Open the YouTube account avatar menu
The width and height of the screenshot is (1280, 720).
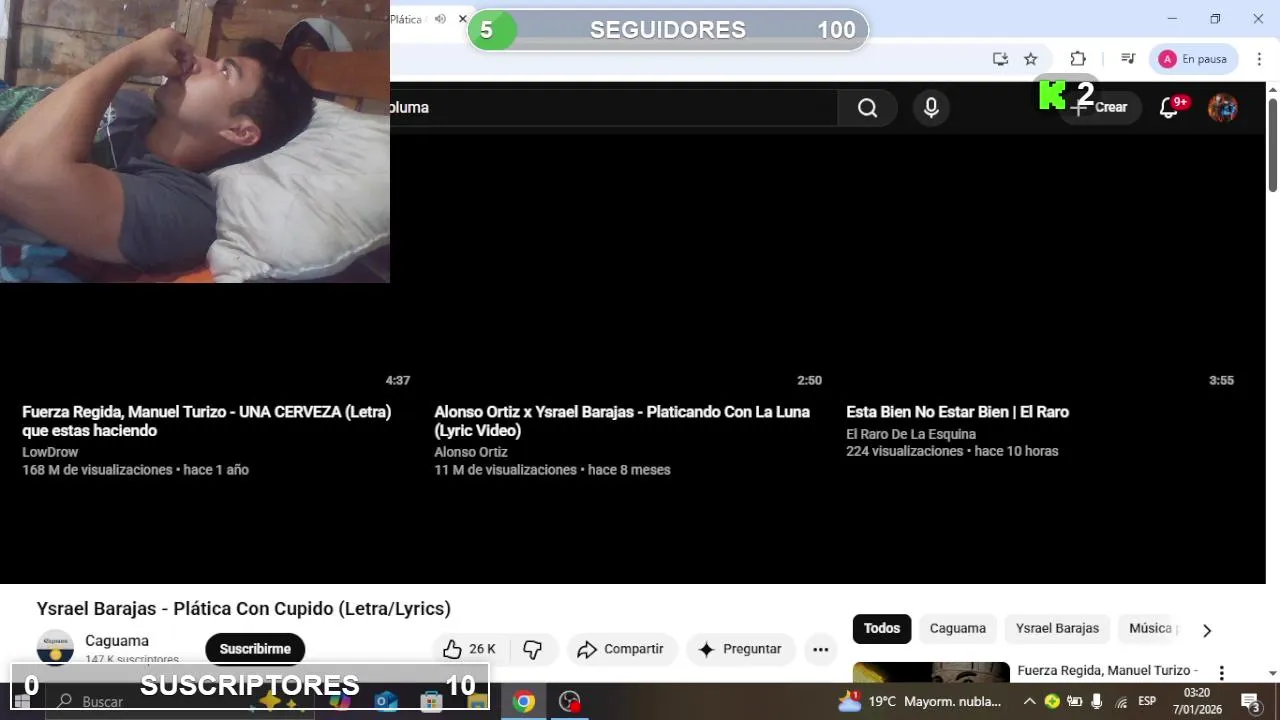pyautogui.click(x=1223, y=108)
